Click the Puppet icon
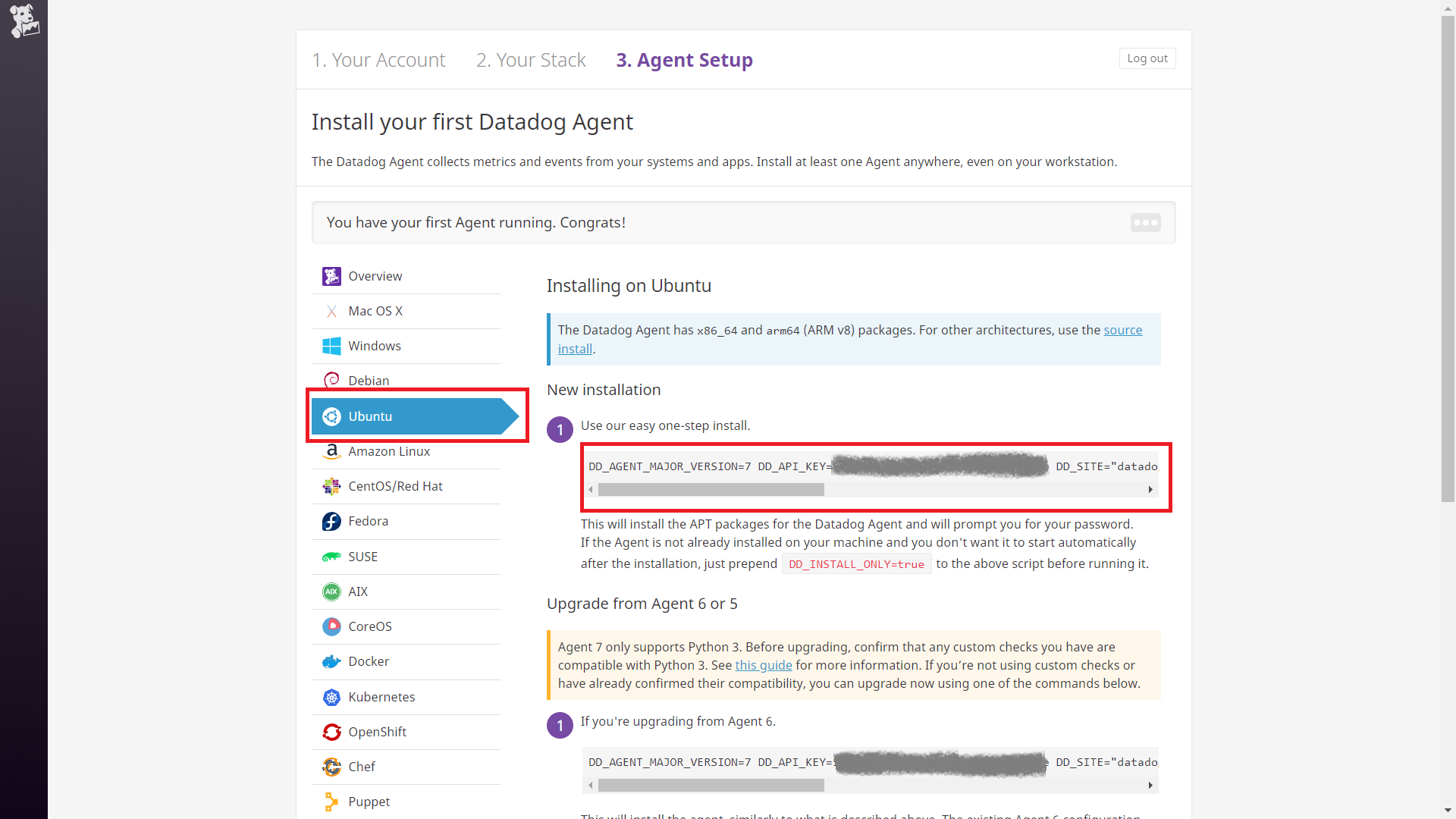The height and width of the screenshot is (819, 1456). (331, 802)
